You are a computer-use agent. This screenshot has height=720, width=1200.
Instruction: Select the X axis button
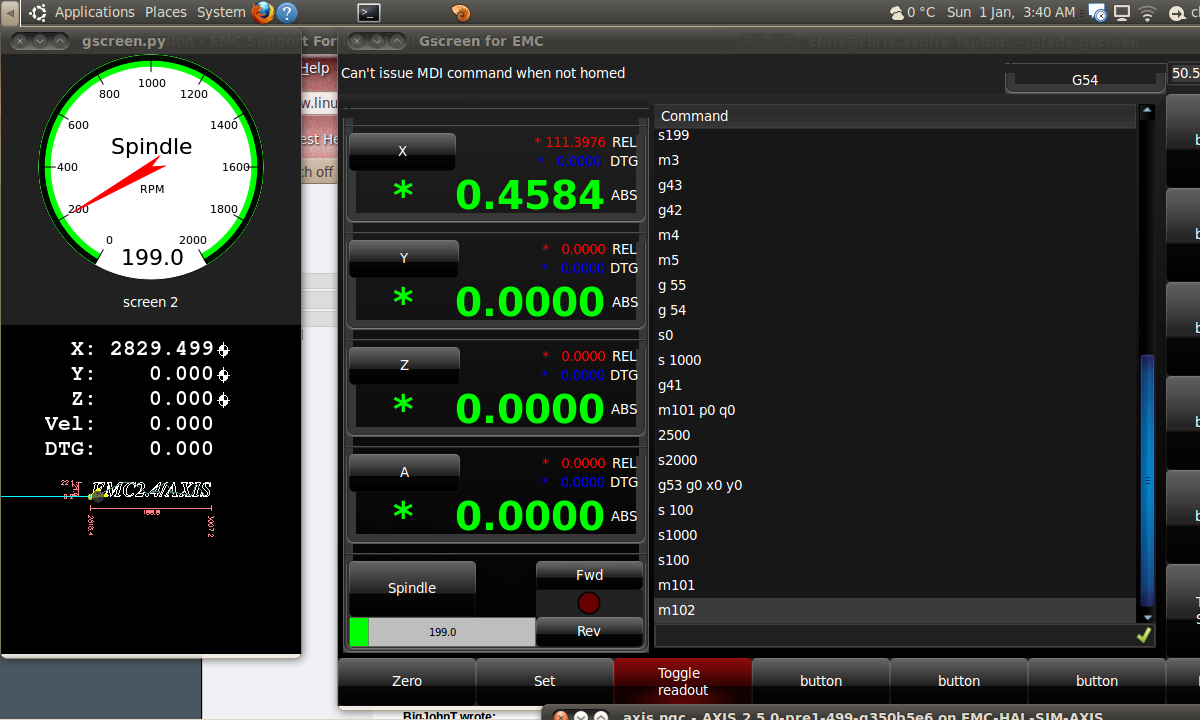(x=402, y=151)
